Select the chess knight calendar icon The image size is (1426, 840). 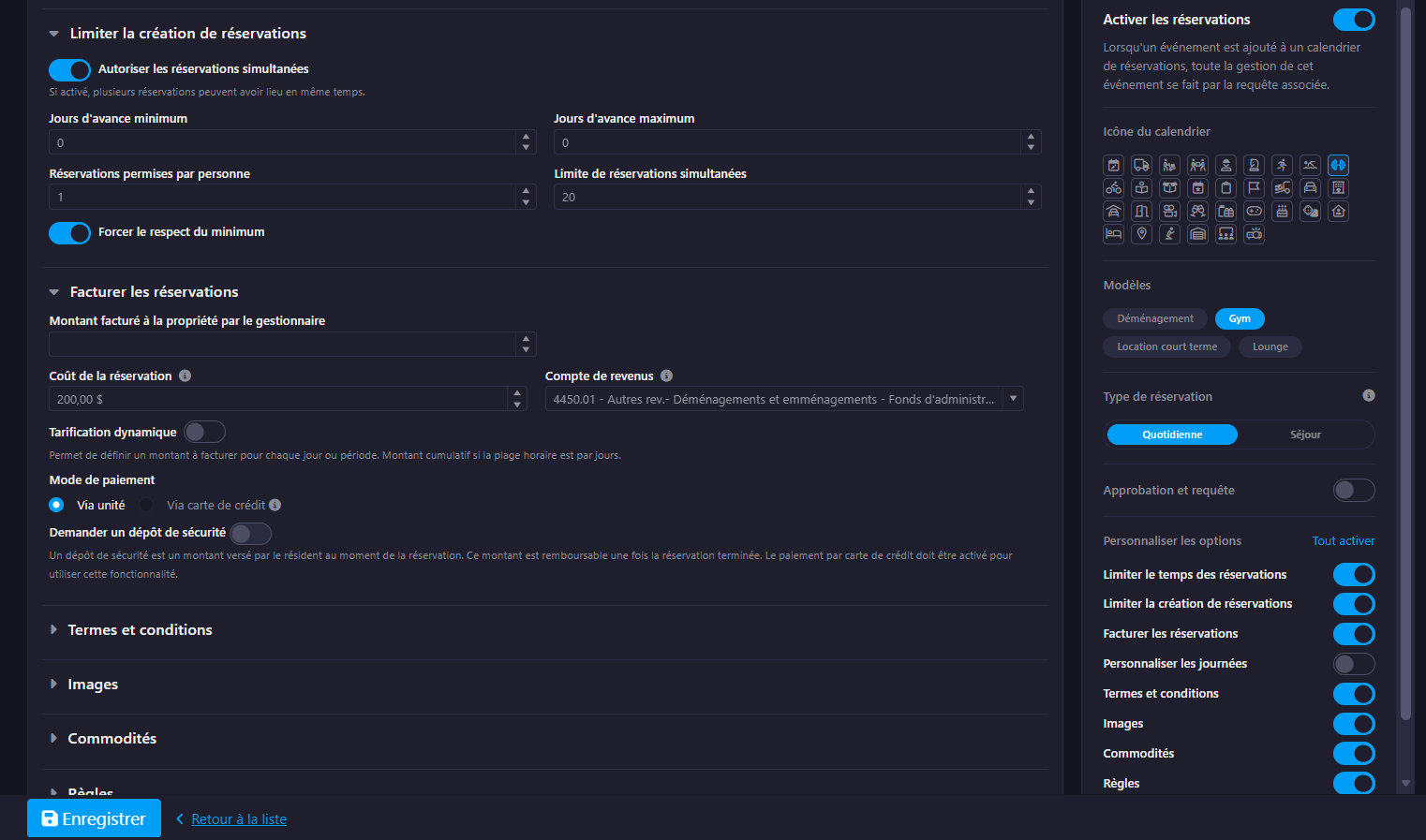1254,165
